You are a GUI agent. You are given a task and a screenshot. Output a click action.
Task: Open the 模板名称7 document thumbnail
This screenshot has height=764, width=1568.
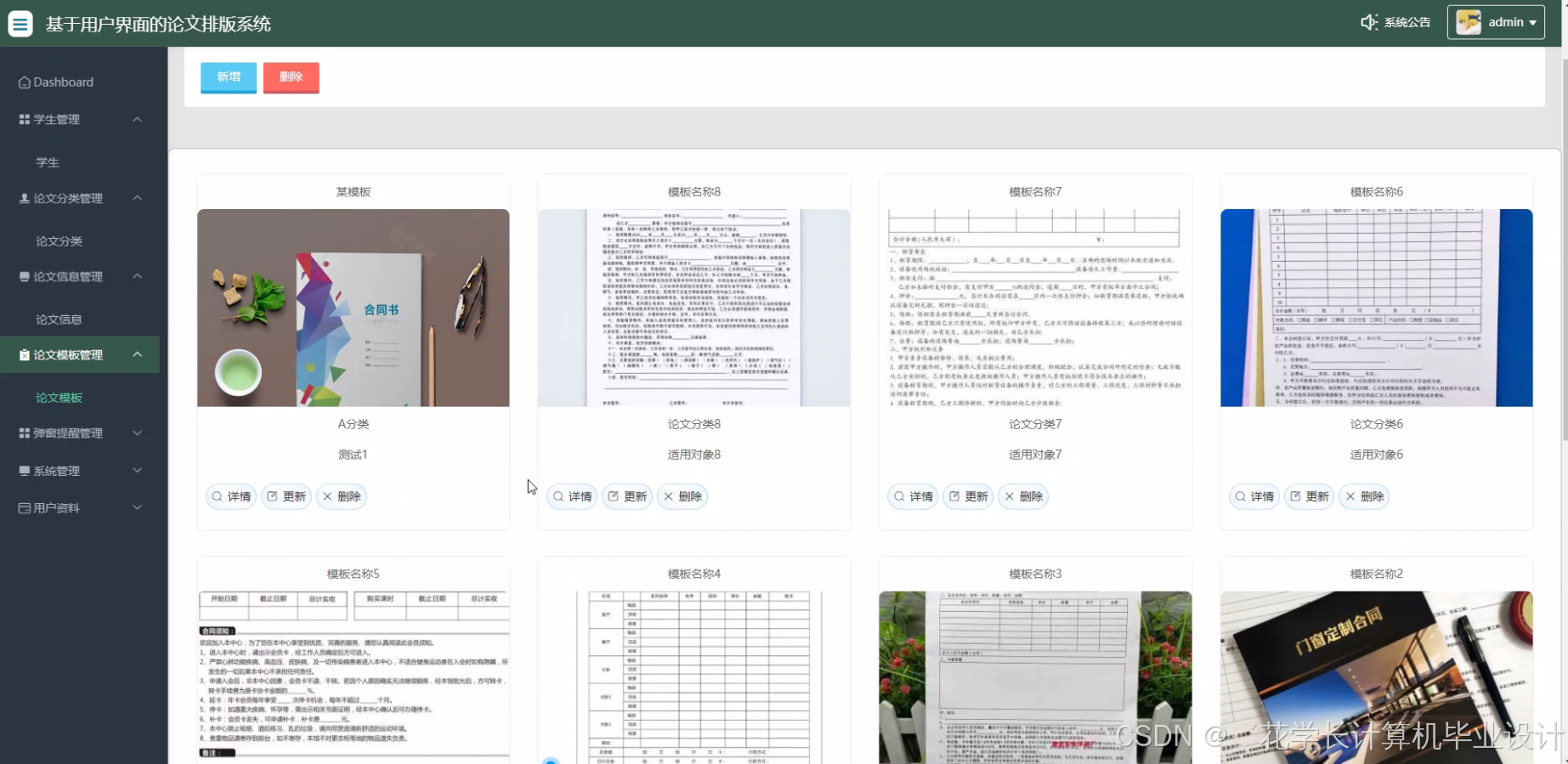click(x=1035, y=308)
